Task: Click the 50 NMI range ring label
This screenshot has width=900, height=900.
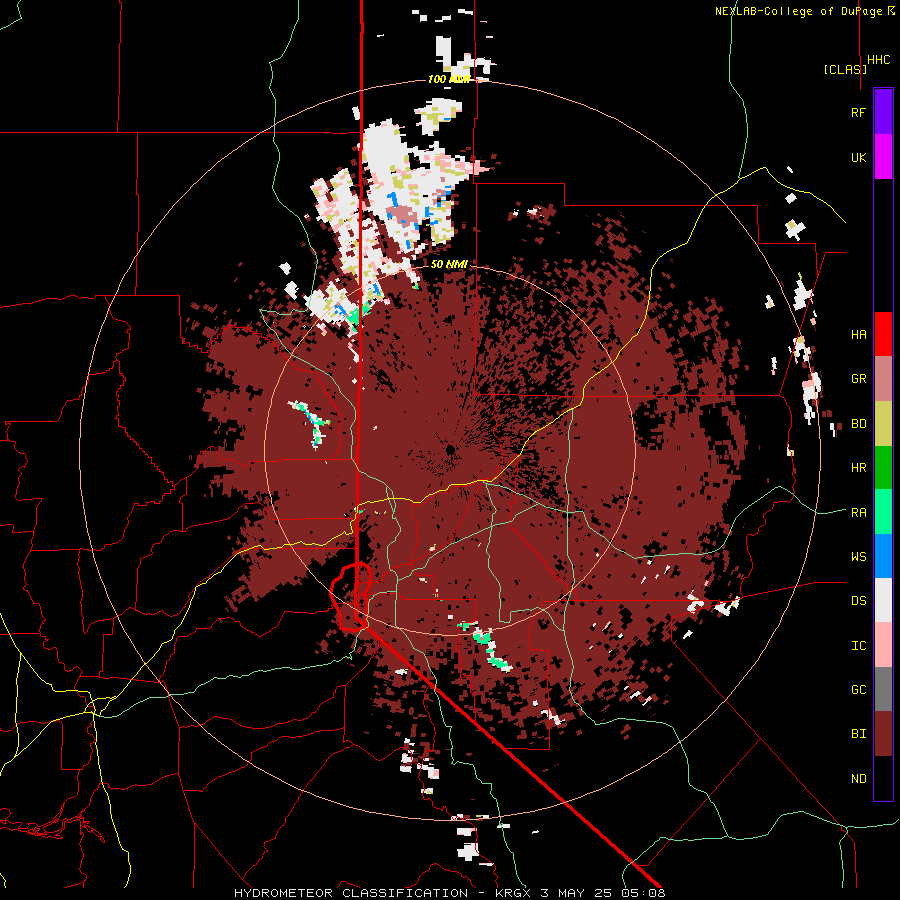Action: point(449,264)
